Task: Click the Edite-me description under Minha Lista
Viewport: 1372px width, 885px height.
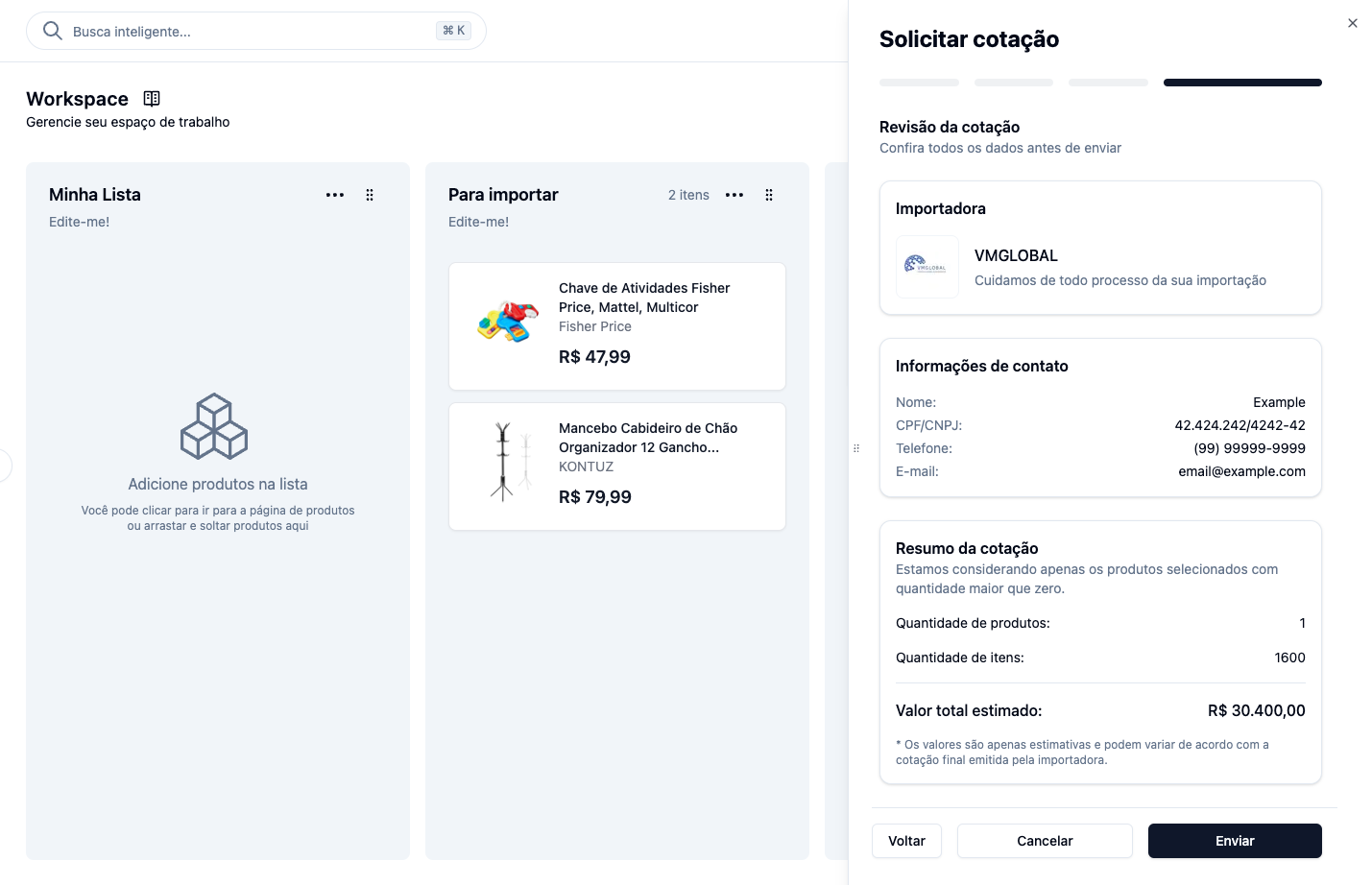Action: (x=80, y=222)
